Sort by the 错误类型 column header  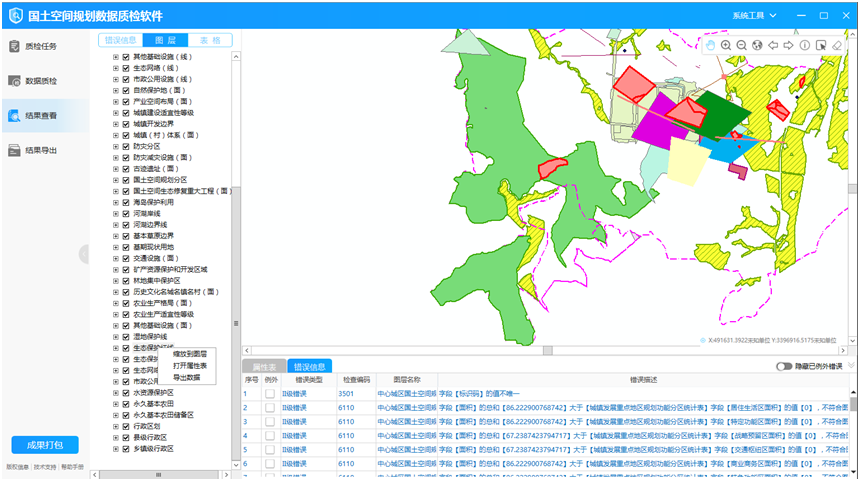click(308, 380)
